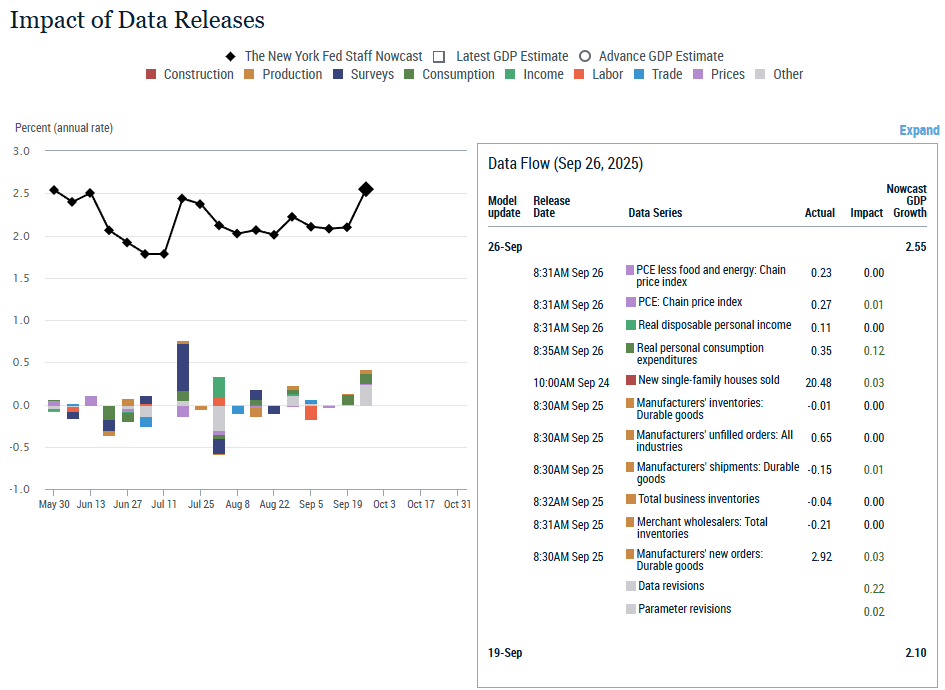945x690 pixels.
Task: Toggle the Construction legend swatch
Action: click(151, 74)
